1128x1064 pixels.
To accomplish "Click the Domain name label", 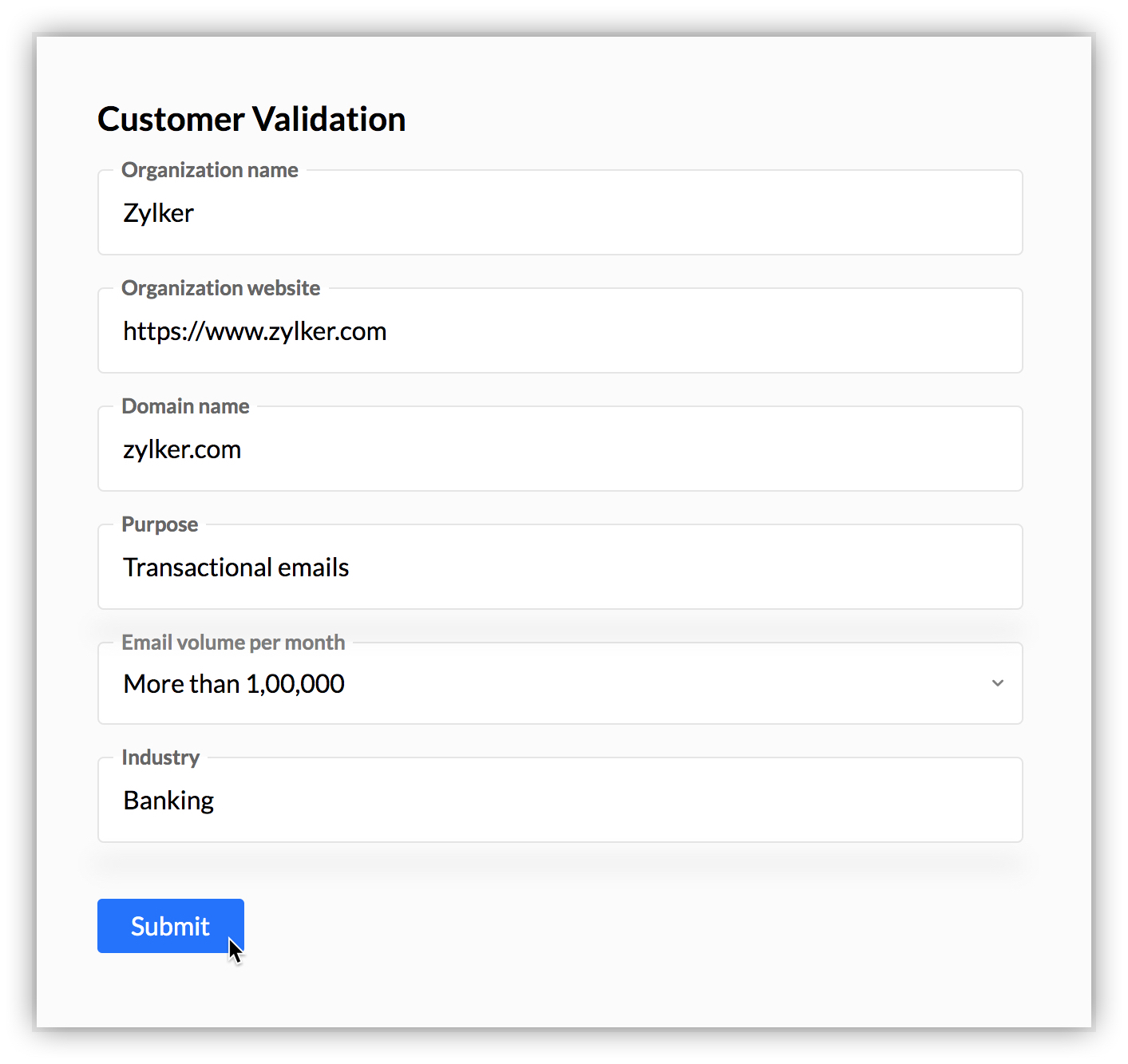I will click(185, 406).
